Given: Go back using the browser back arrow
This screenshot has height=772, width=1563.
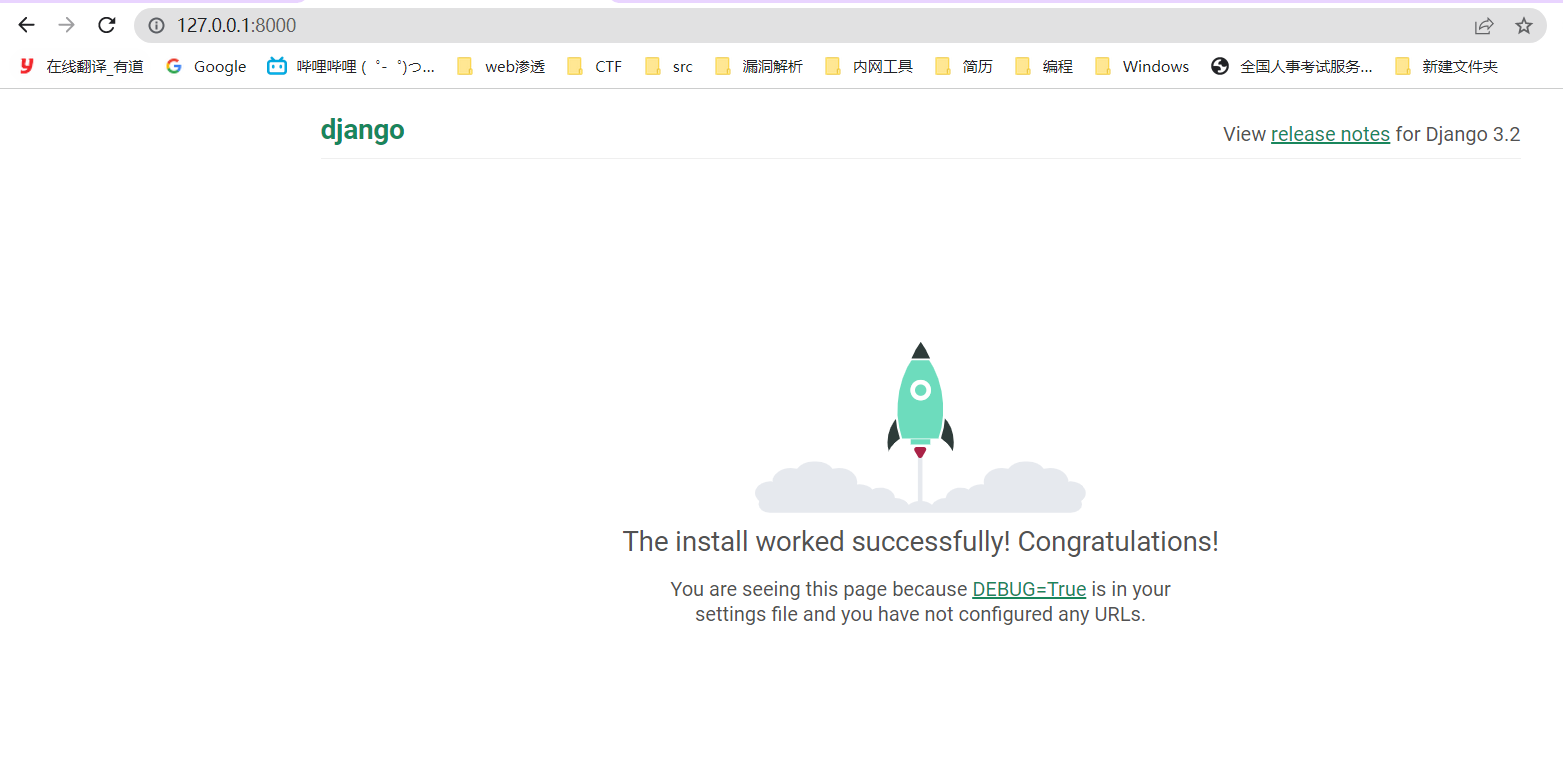Looking at the screenshot, I should pos(27,25).
